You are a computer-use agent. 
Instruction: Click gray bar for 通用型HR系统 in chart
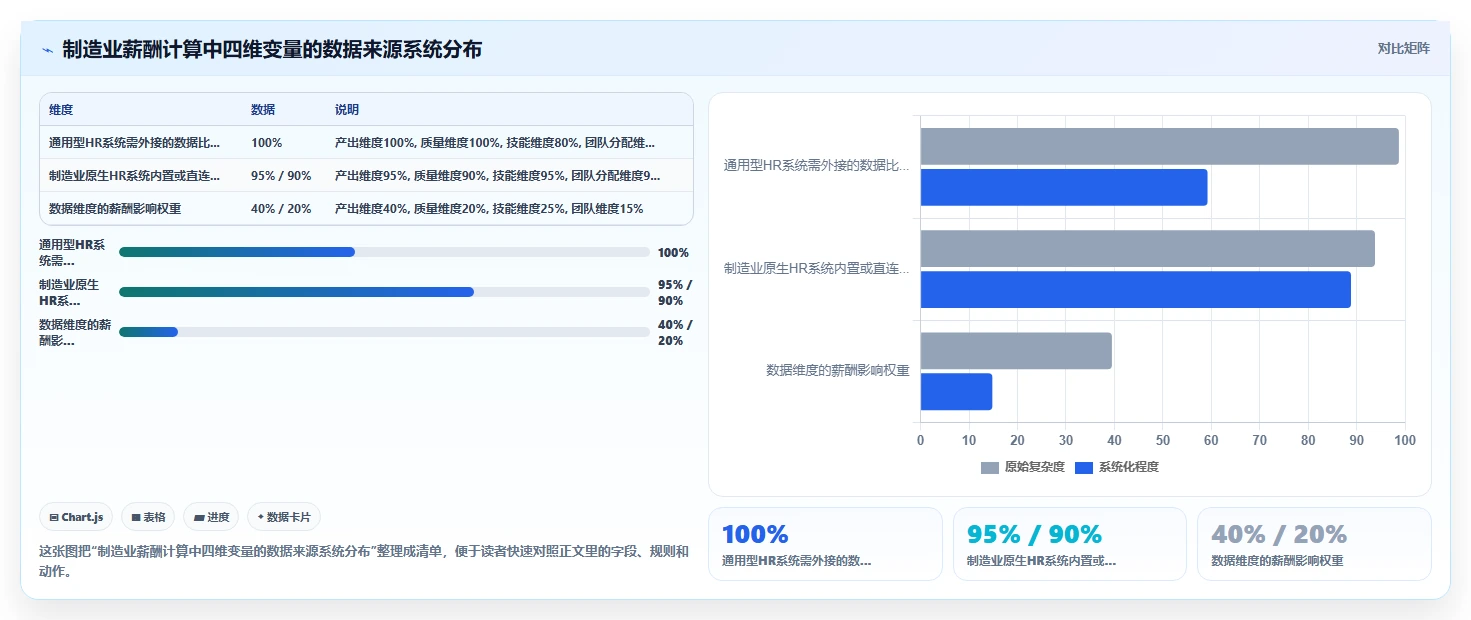(1160, 146)
